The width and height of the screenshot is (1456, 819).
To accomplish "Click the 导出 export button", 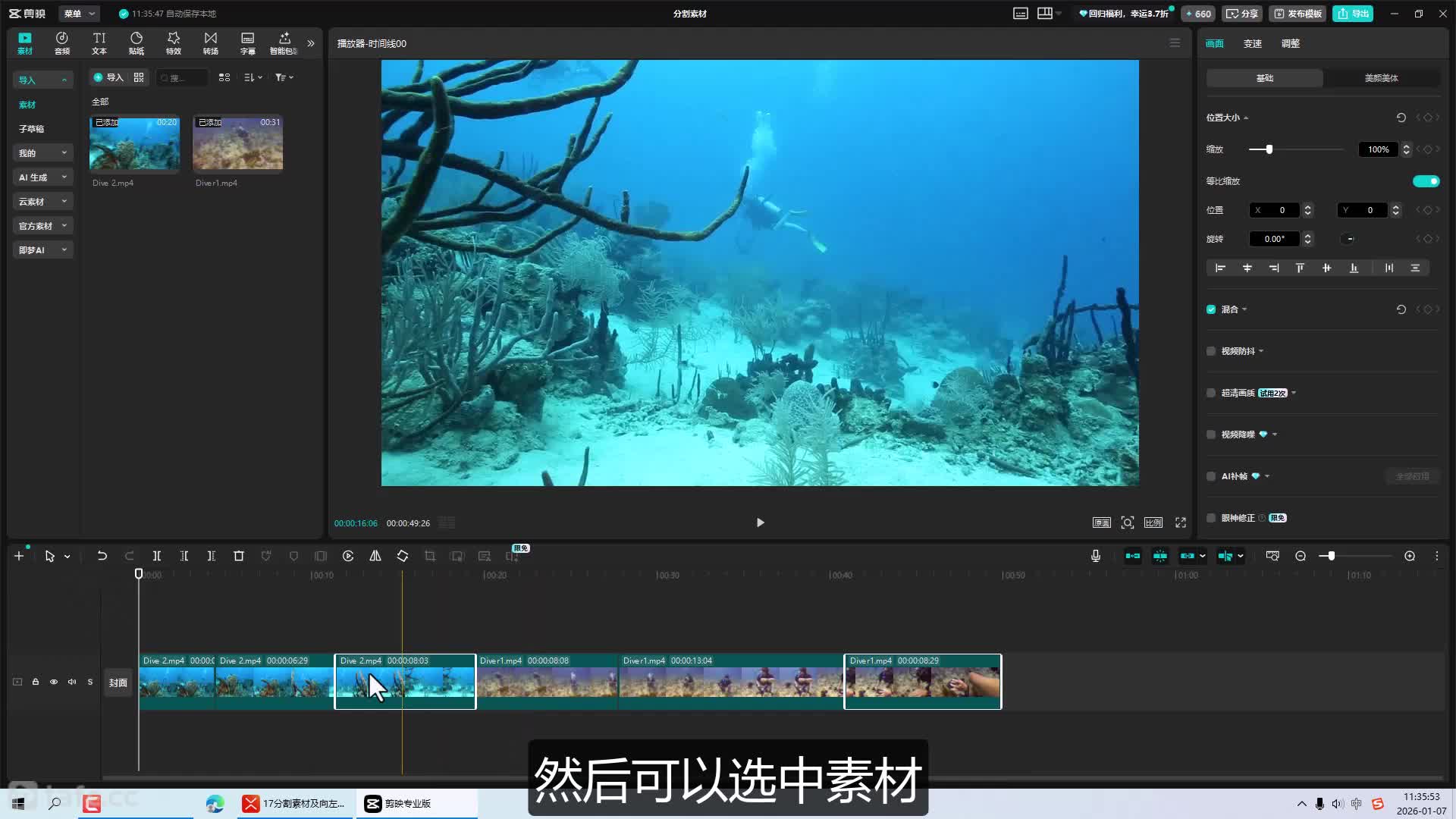I will click(x=1353, y=14).
